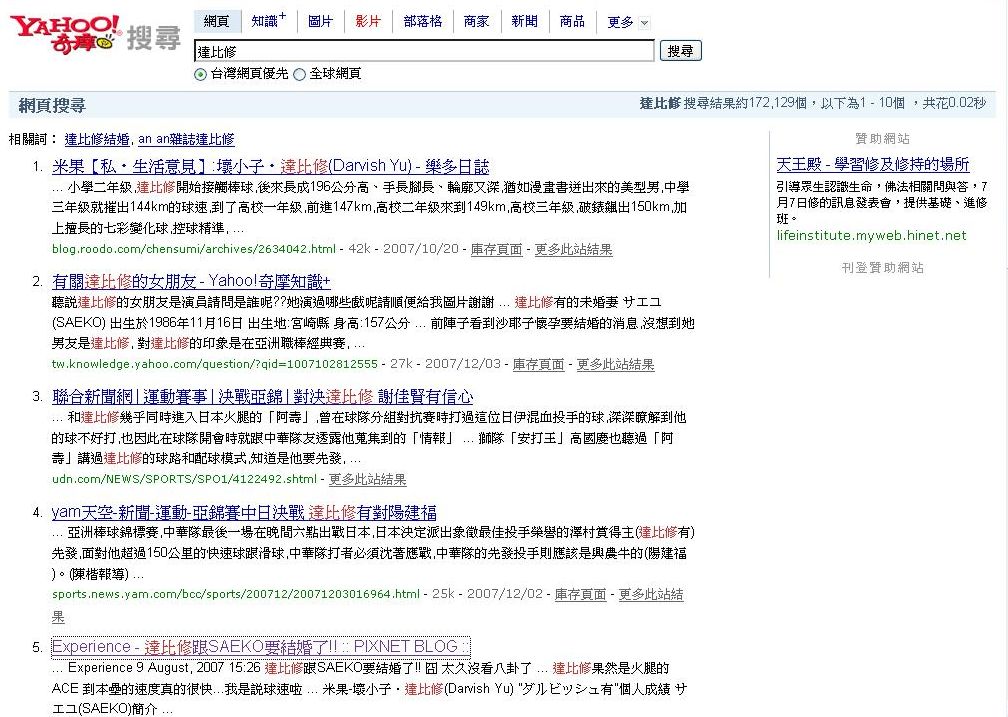Screen dimensions: 1008x717
Task: Open the 新聞 tab
Action: (x=524, y=21)
